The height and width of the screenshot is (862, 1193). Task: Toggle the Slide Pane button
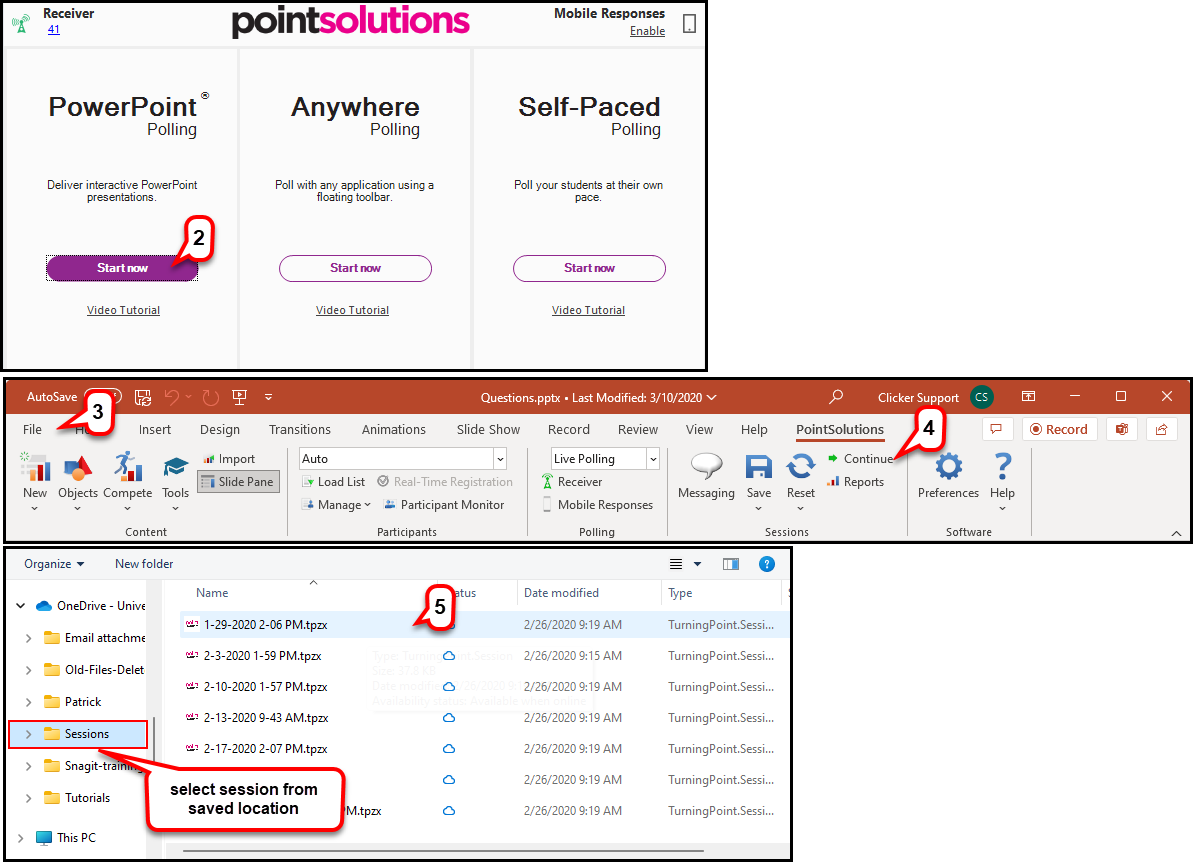pos(238,482)
